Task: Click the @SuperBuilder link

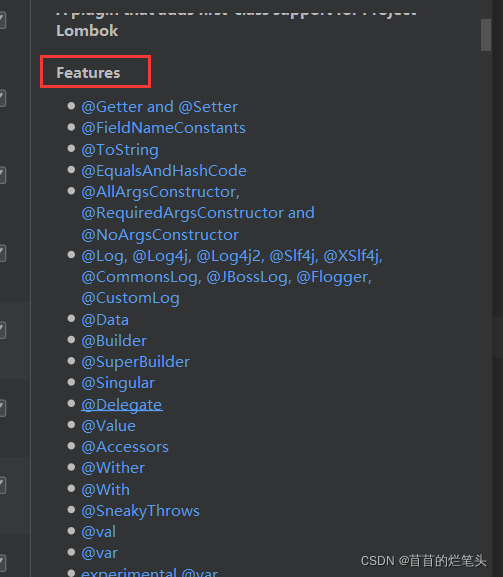Action: (x=135, y=362)
